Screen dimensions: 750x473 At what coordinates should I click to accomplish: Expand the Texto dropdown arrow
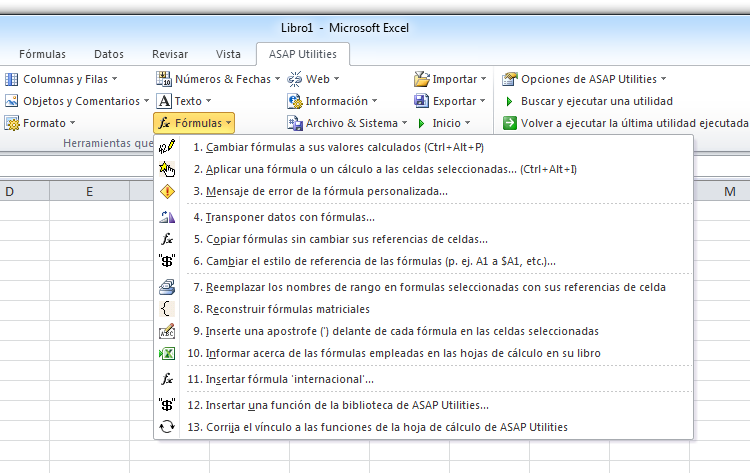[209, 101]
